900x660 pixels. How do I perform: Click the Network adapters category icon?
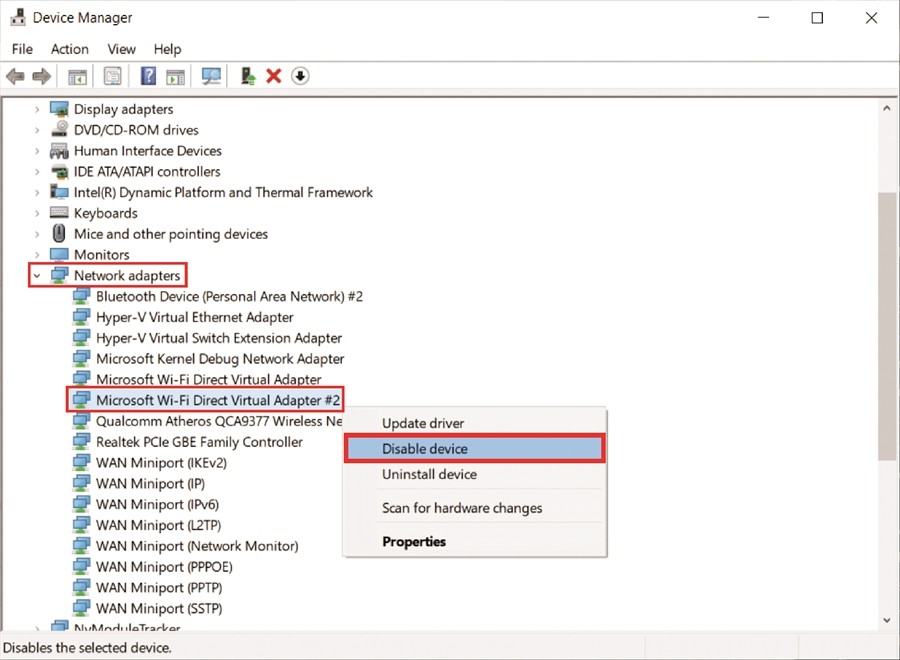pos(59,275)
